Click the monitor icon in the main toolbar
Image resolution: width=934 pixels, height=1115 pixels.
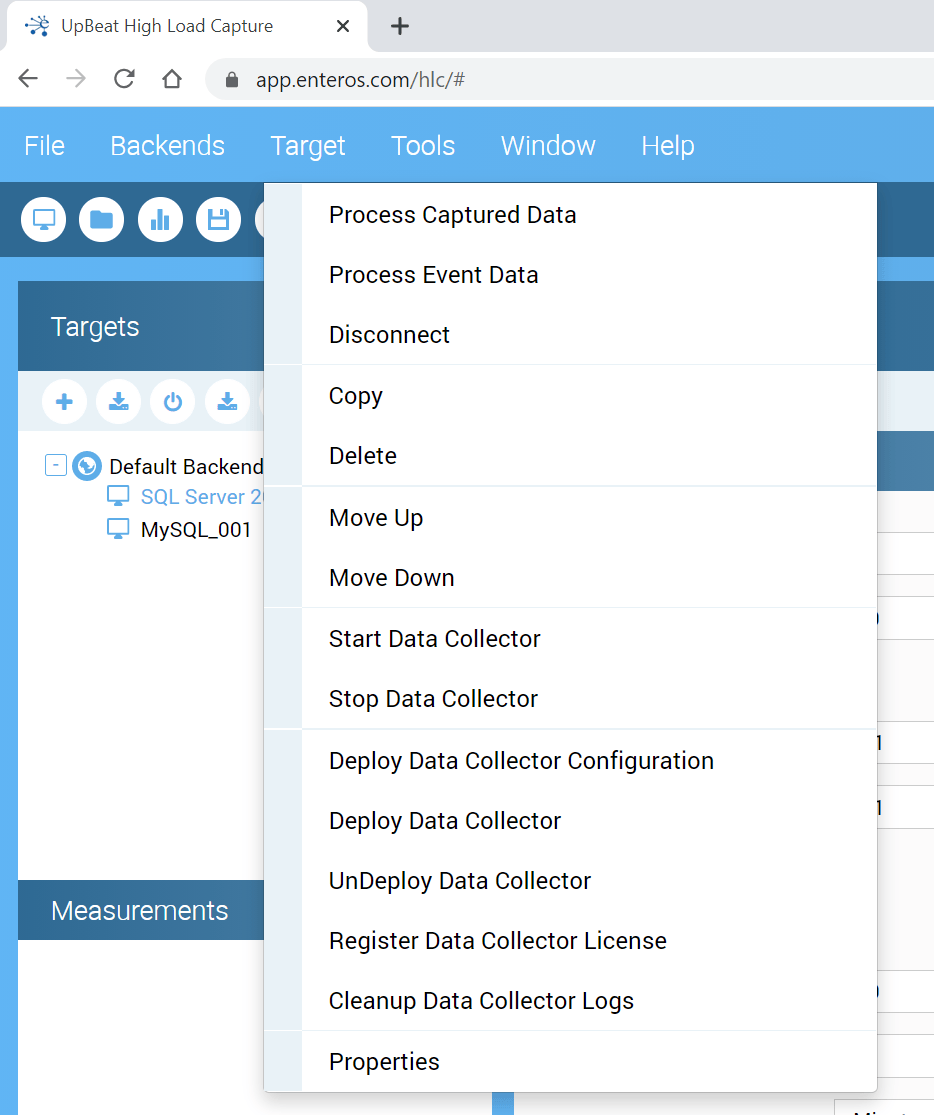pyautogui.click(x=43, y=220)
